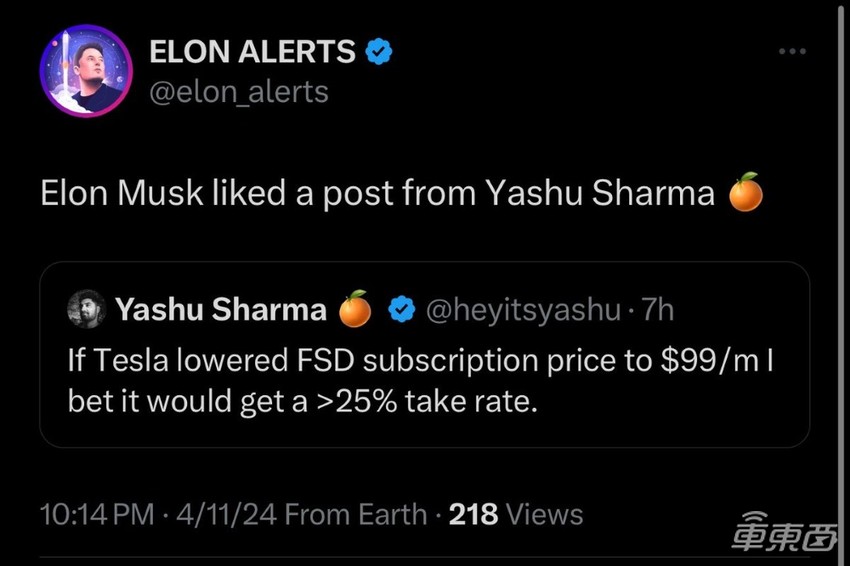The height and width of the screenshot is (566, 850).
Task: Click the blue verified badge beside ELON ALERTS
Action: click(x=379, y=51)
